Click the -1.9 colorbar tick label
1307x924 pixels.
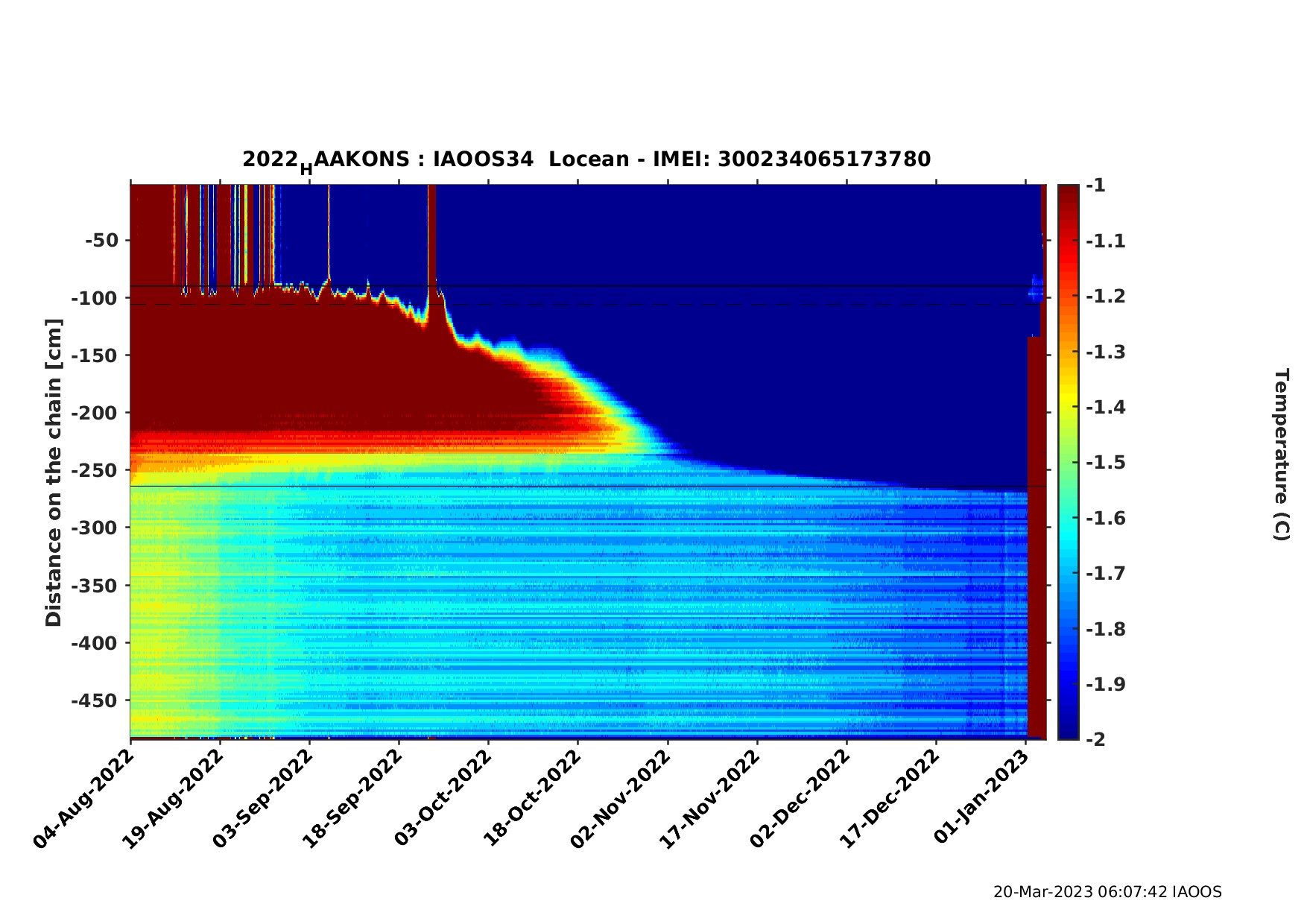click(x=1106, y=684)
